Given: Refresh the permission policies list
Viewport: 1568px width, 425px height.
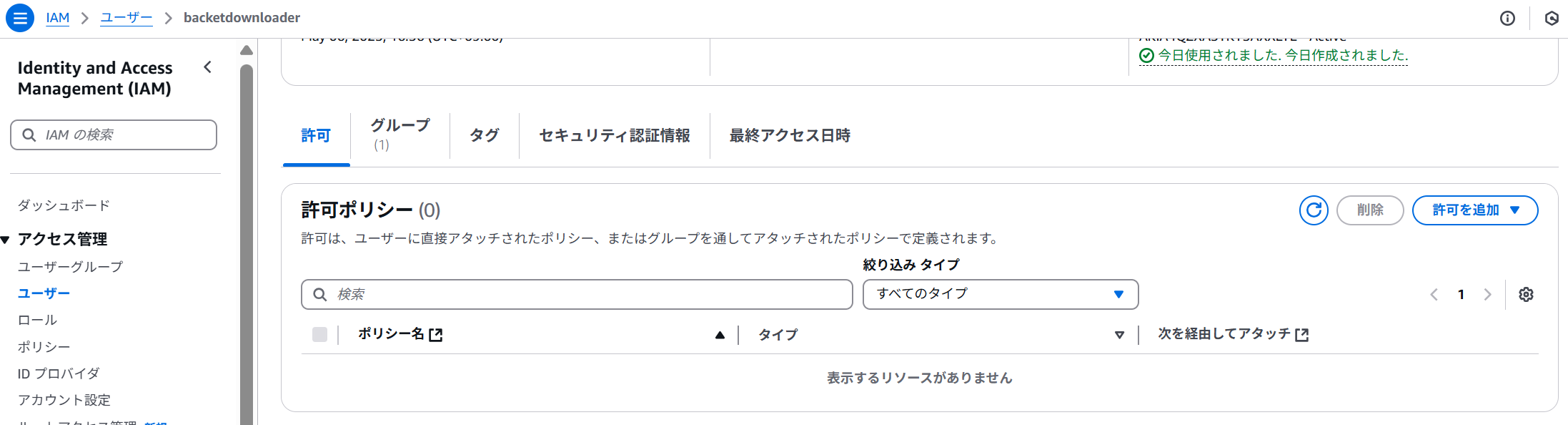Looking at the screenshot, I should [x=1314, y=210].
